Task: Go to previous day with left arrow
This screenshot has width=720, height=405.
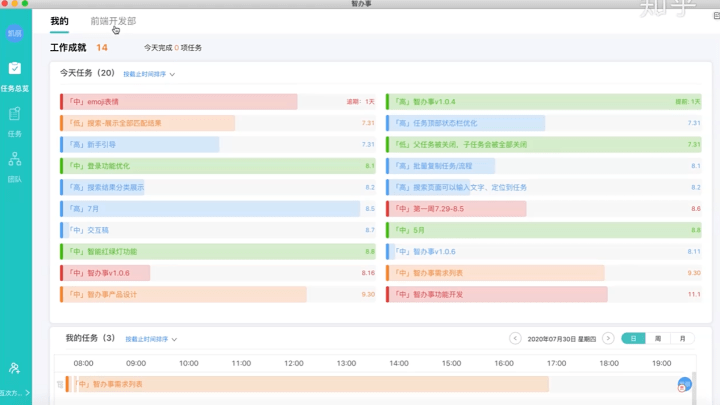Action: [x=515, y=339]
